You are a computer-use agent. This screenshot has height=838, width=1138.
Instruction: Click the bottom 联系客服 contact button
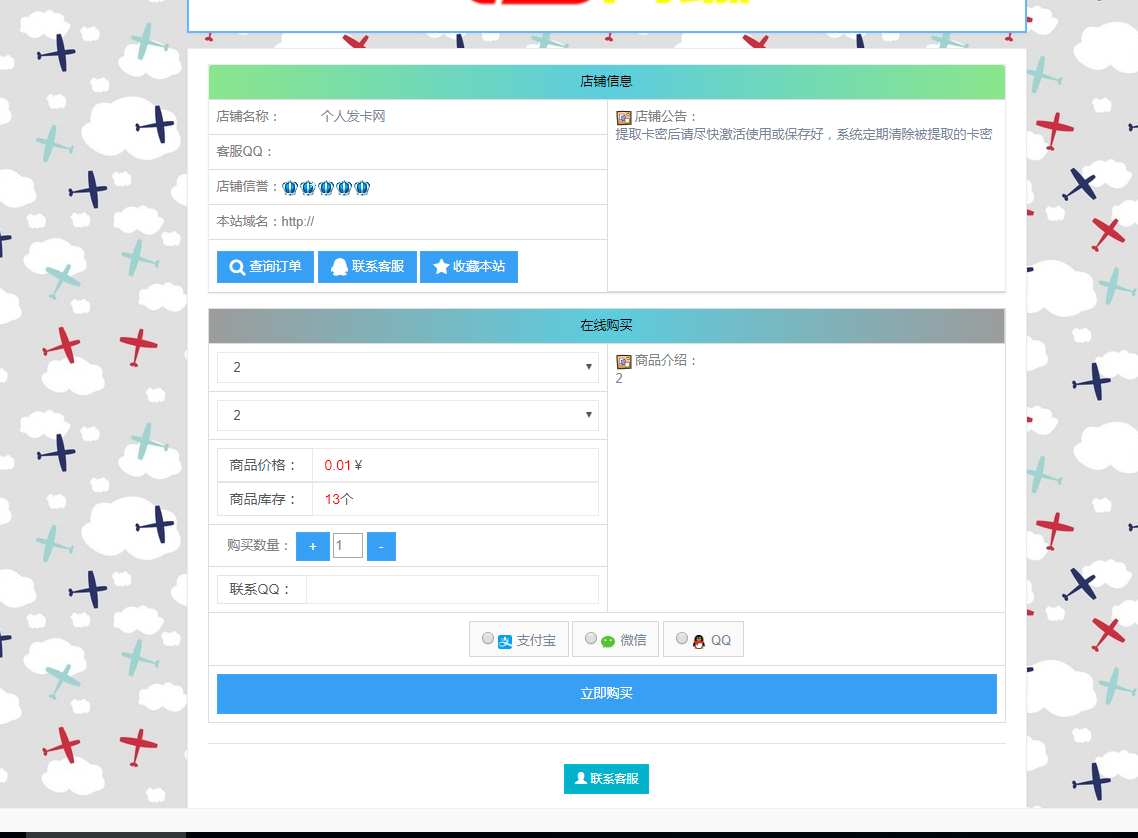click(606, 778)
